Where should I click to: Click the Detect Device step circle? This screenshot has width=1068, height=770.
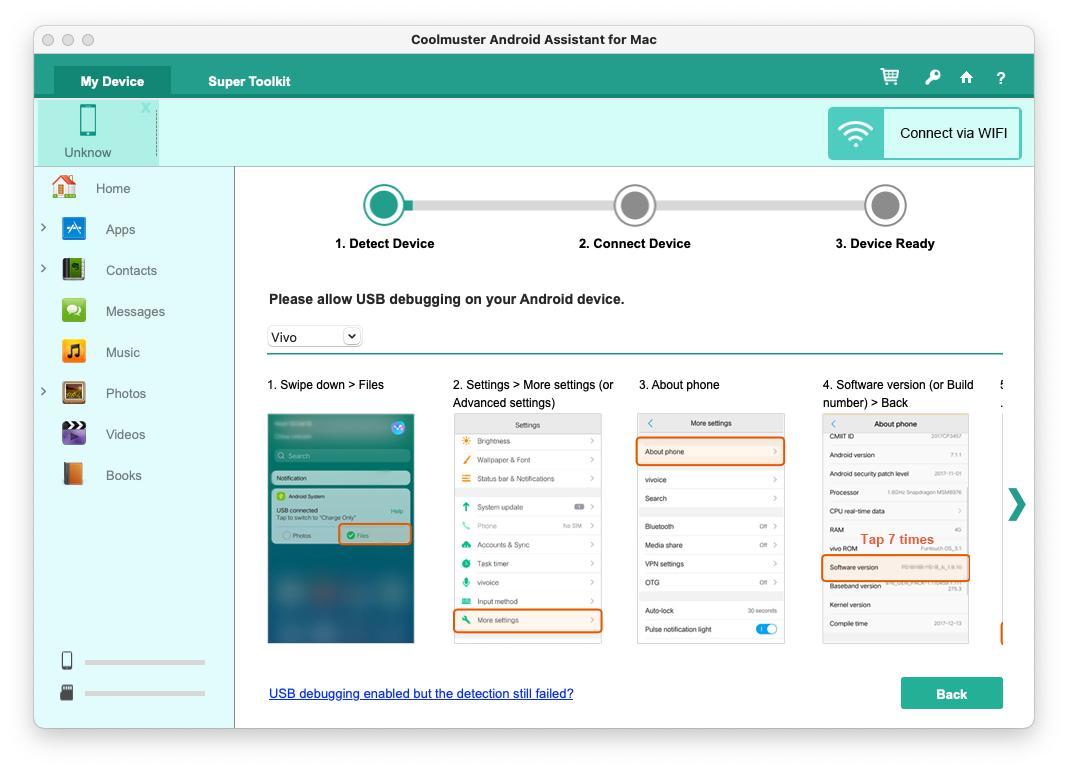(384, 205)
